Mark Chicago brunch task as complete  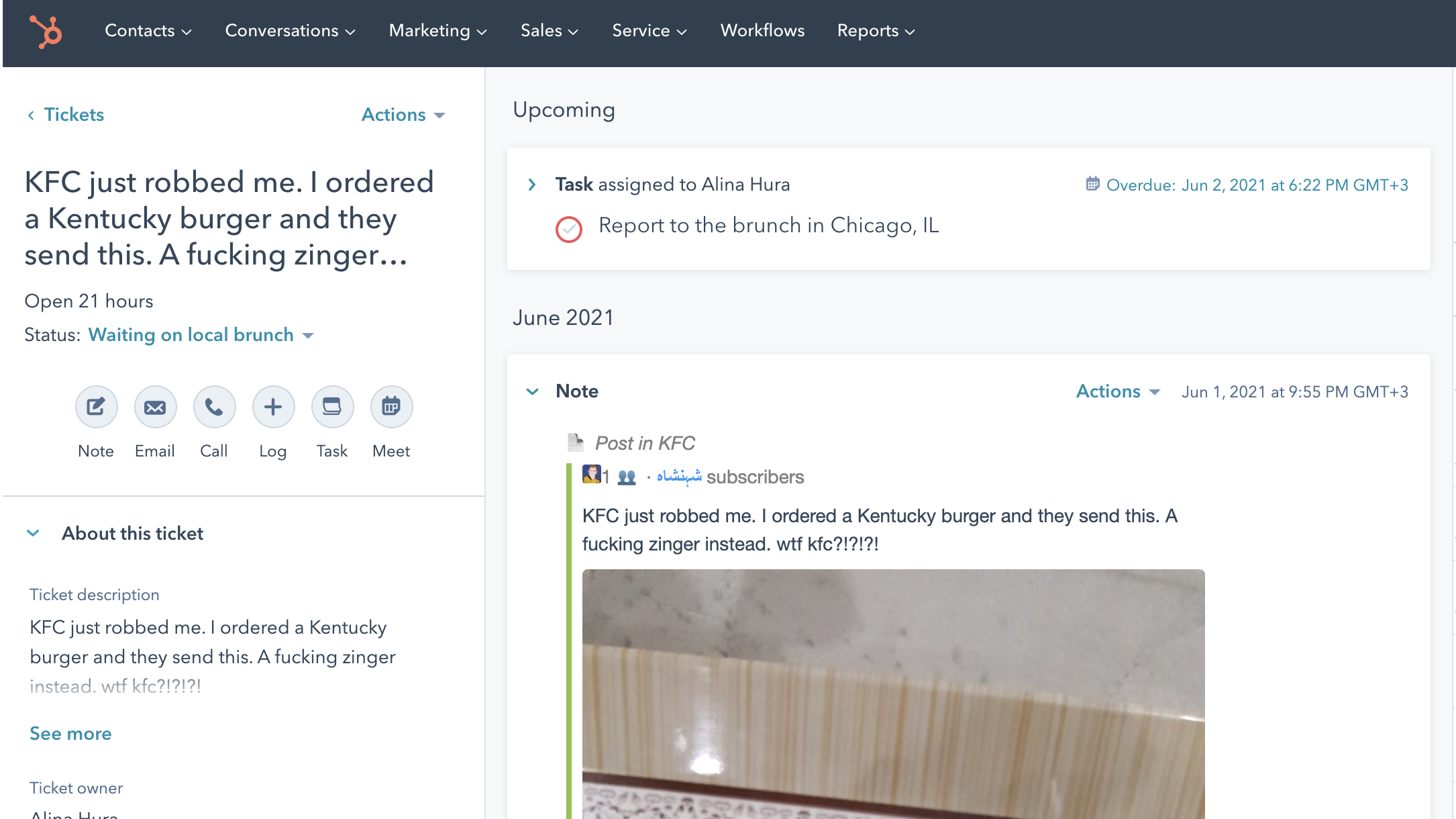(568, 230)
